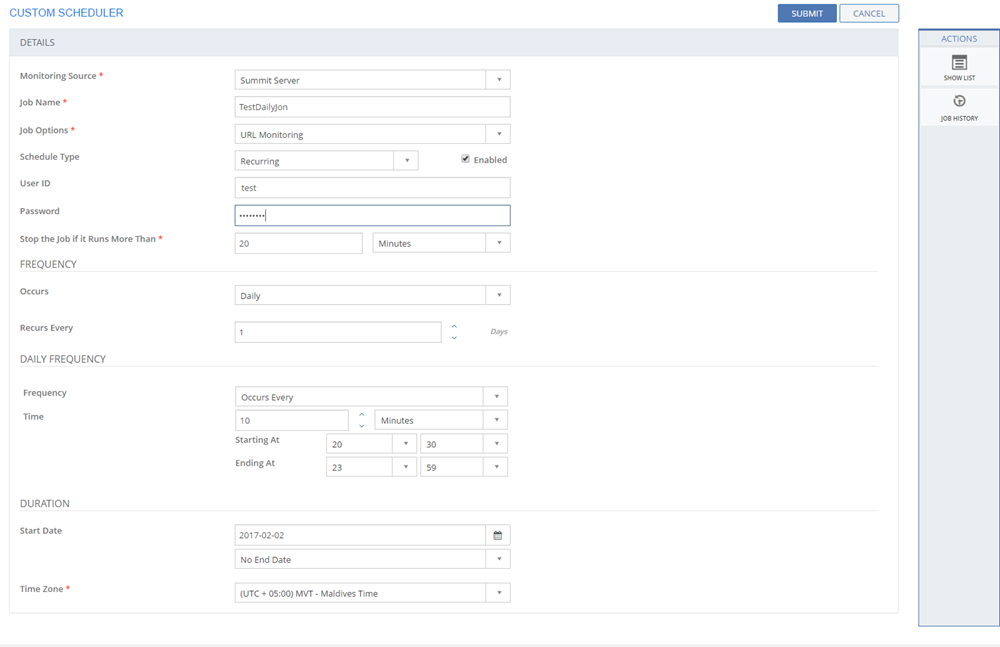The width and height of the screenshot is (1000, 647).
Task: Click the Cancel button
Action: click(x=868, y=13)
